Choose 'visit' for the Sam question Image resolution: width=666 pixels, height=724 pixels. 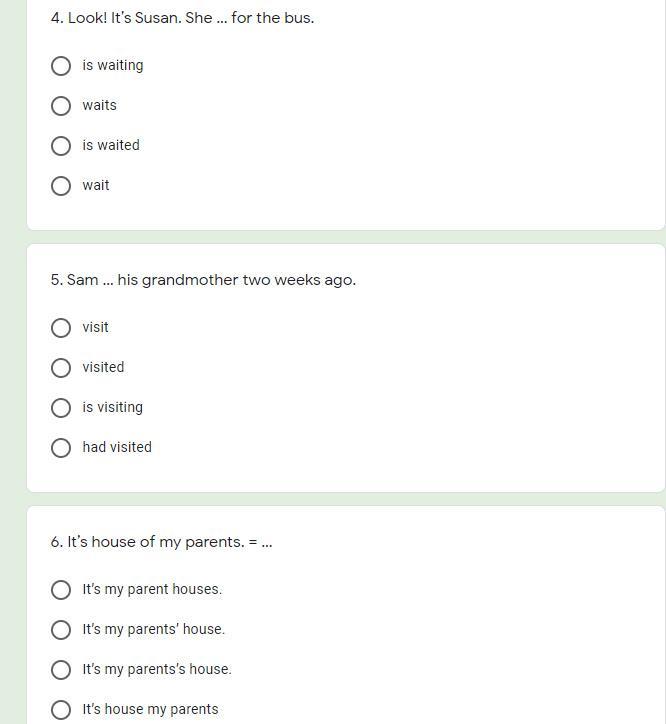pos(61,328)
